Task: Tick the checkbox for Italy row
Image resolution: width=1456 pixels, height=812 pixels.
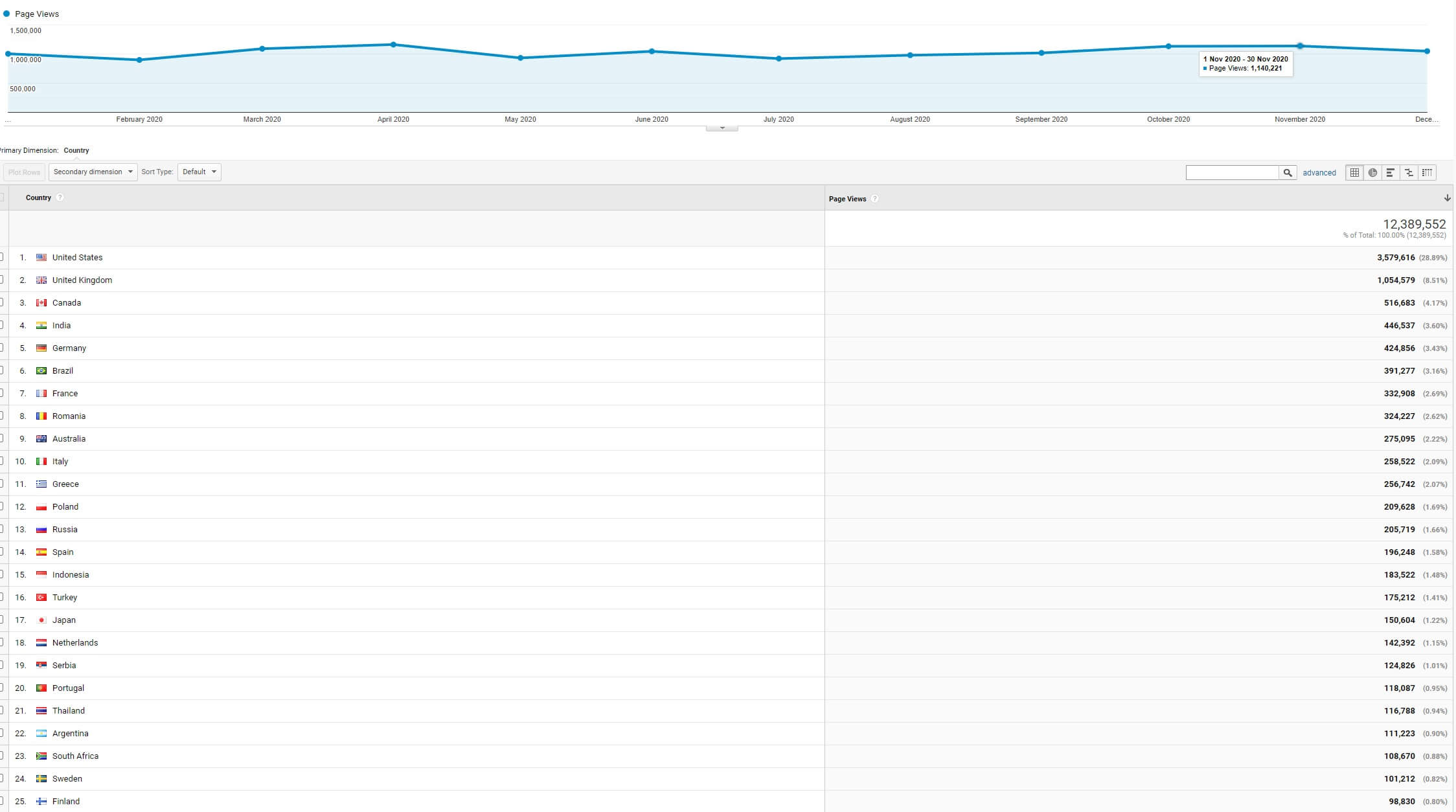Action: (x=1, y=461)
